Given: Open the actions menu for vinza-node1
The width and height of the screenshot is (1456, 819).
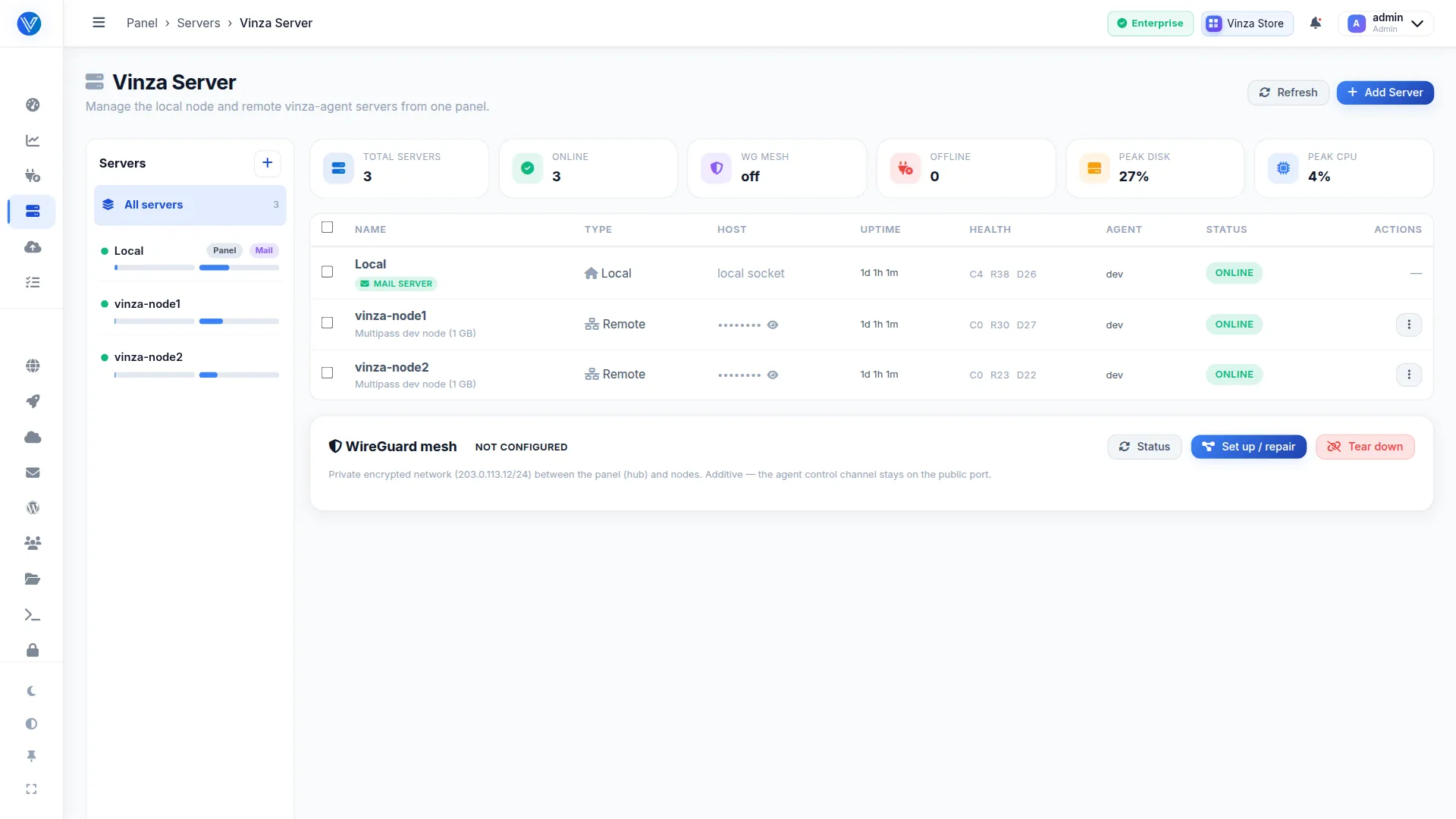Looking at the screenshot, I should 1408,325.
